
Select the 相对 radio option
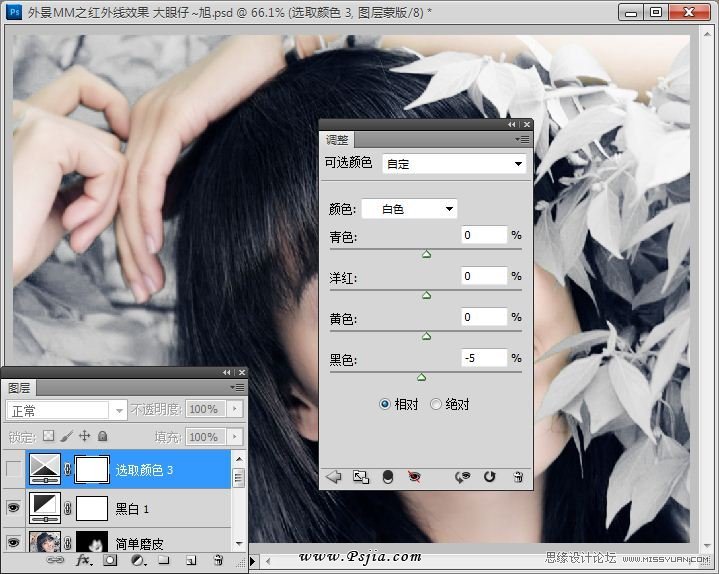(385, 404)
